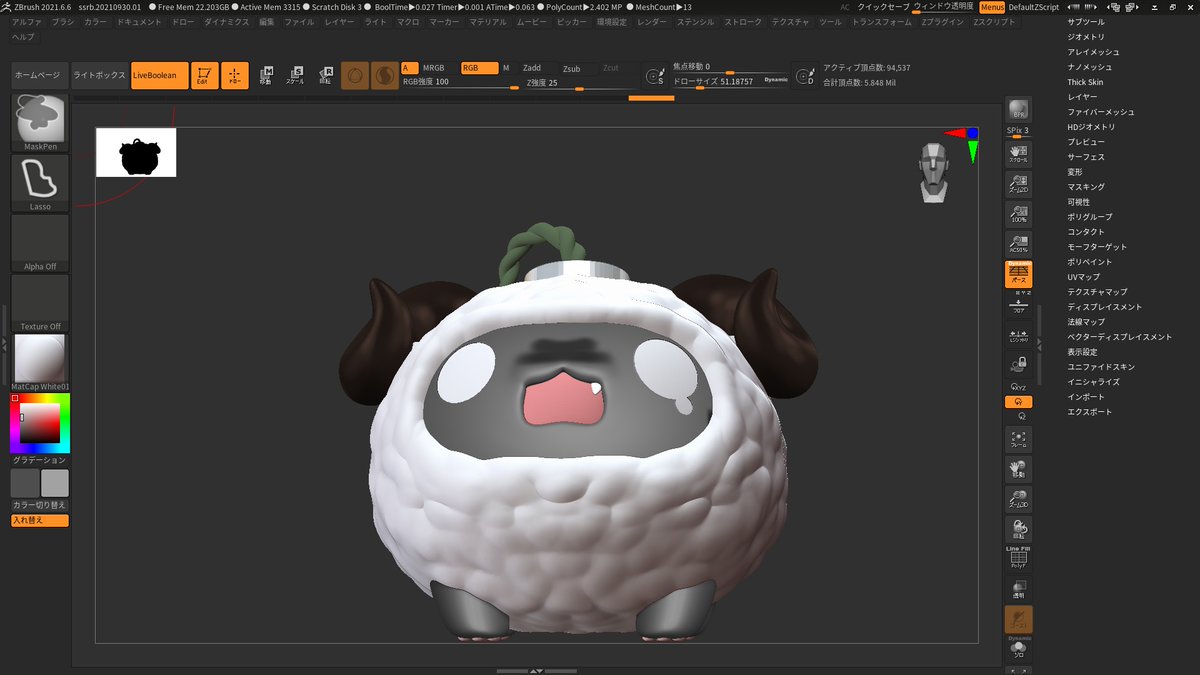Screen dimensions: 1200x675
Task: Click the Zoom3D icon
Action: click(x=1019, y=499)
